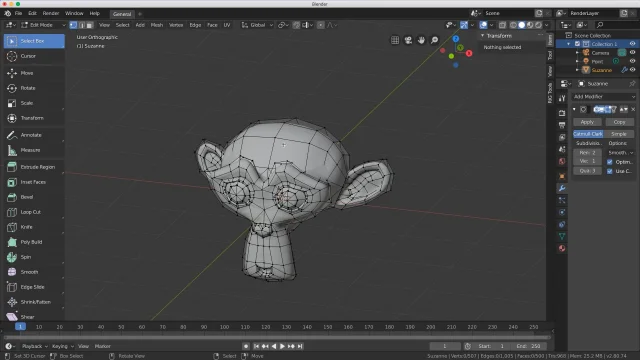Select the Spin tool
The image size is (640, 360).
click(34, 257)
